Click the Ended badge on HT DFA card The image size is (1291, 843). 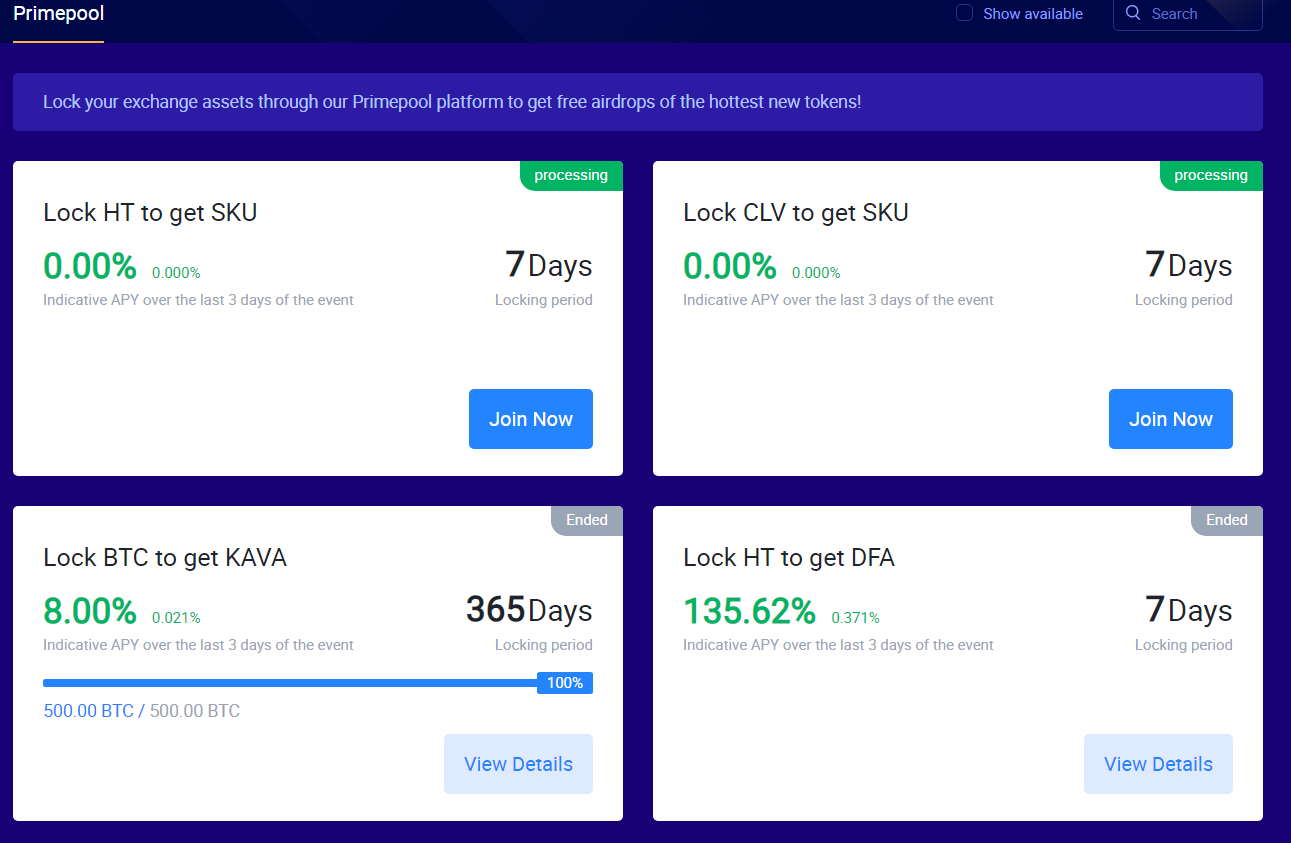click(x=1227, y=521)
